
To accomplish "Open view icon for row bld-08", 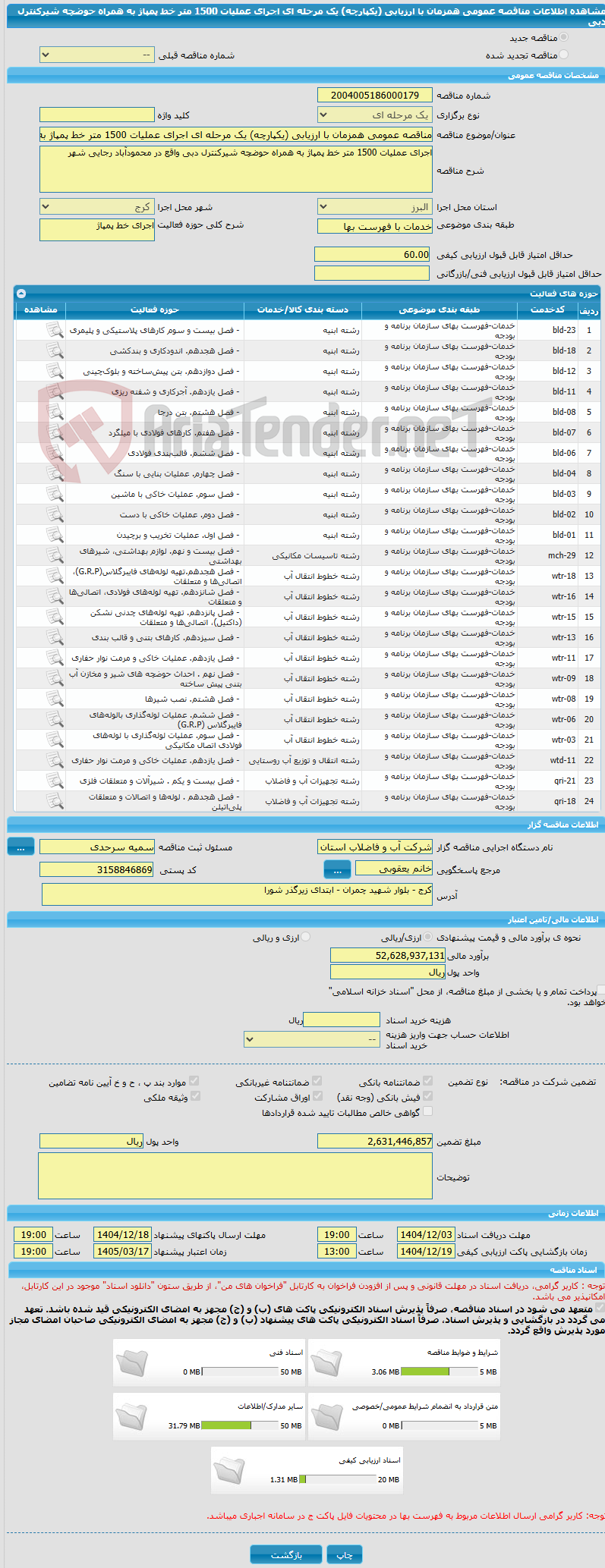I will (55, 412).
